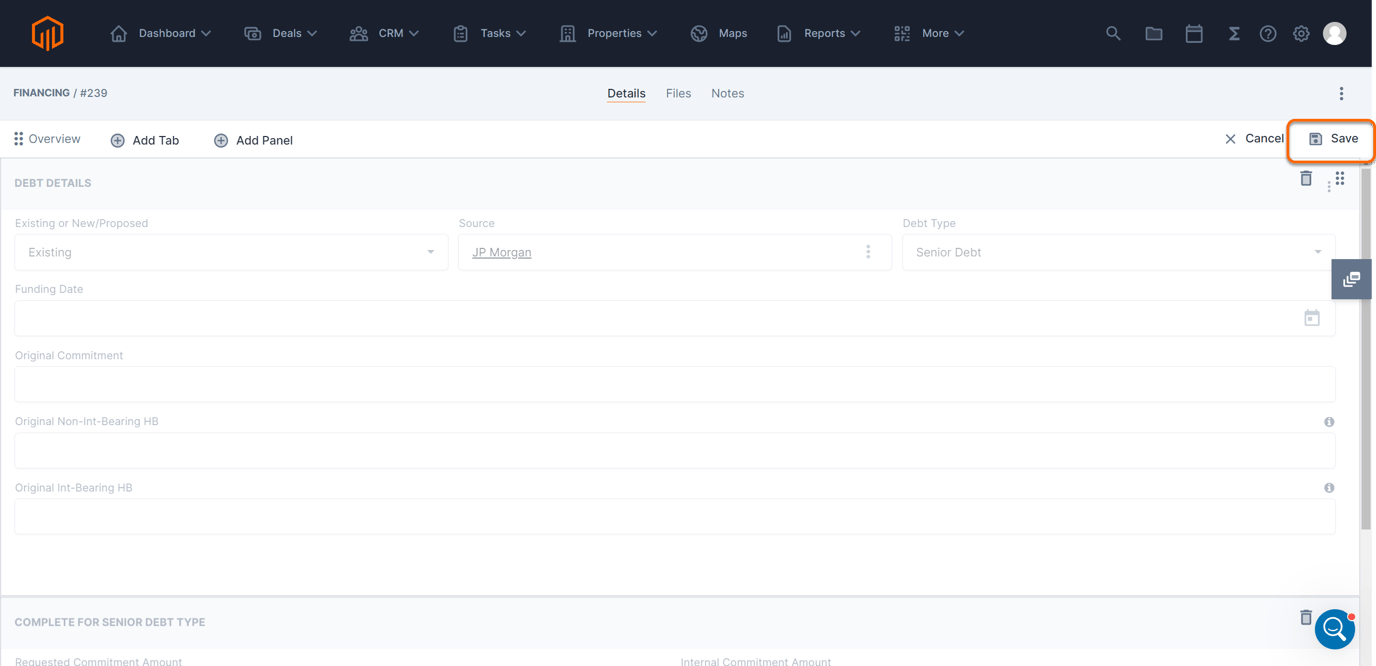This screenshot has width=1376, height=666.
Task: Open the calendar icon in top bar
Action: pos(1194,33)
